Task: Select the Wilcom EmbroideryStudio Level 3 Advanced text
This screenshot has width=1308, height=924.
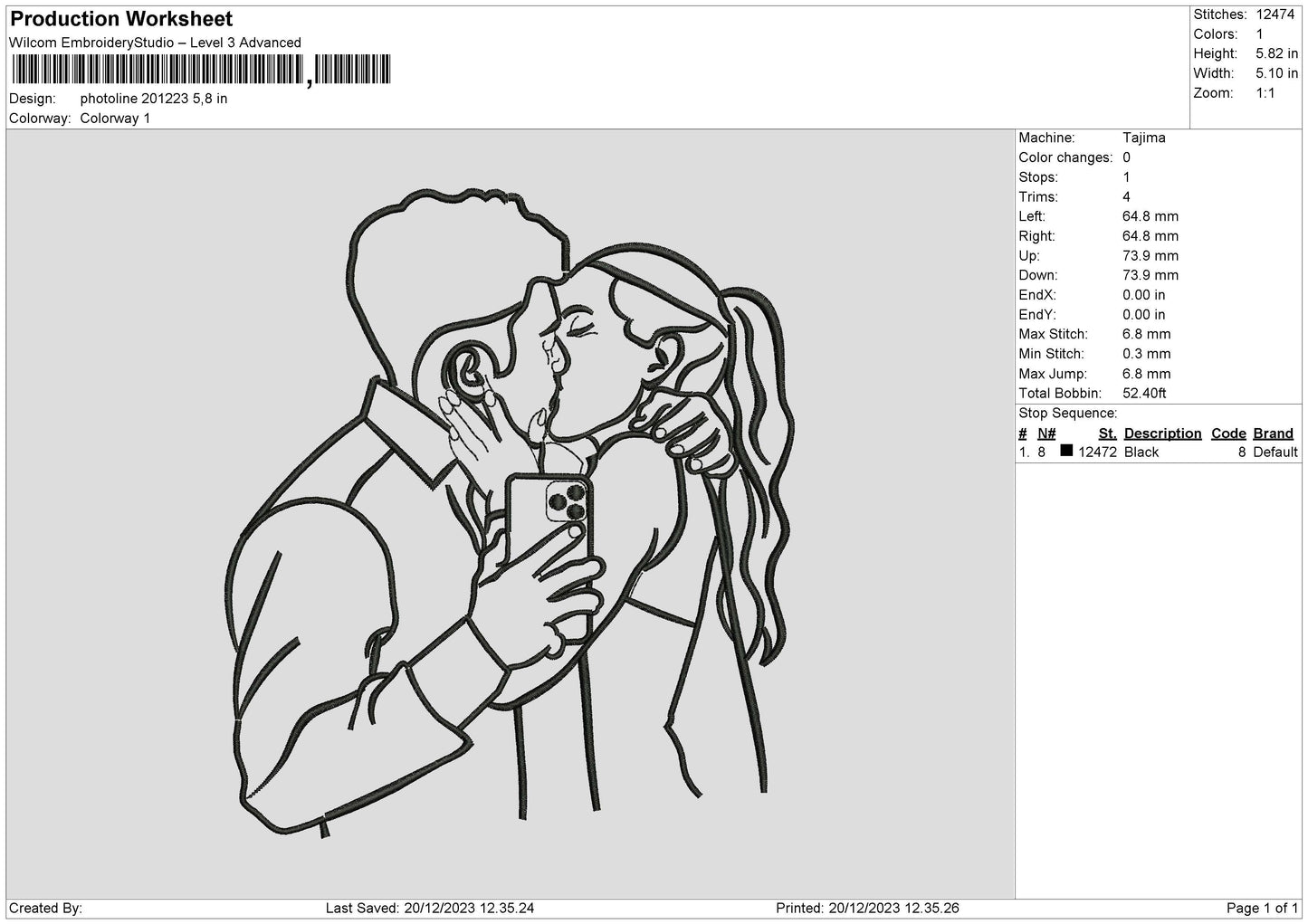Action: coord(155,43)
